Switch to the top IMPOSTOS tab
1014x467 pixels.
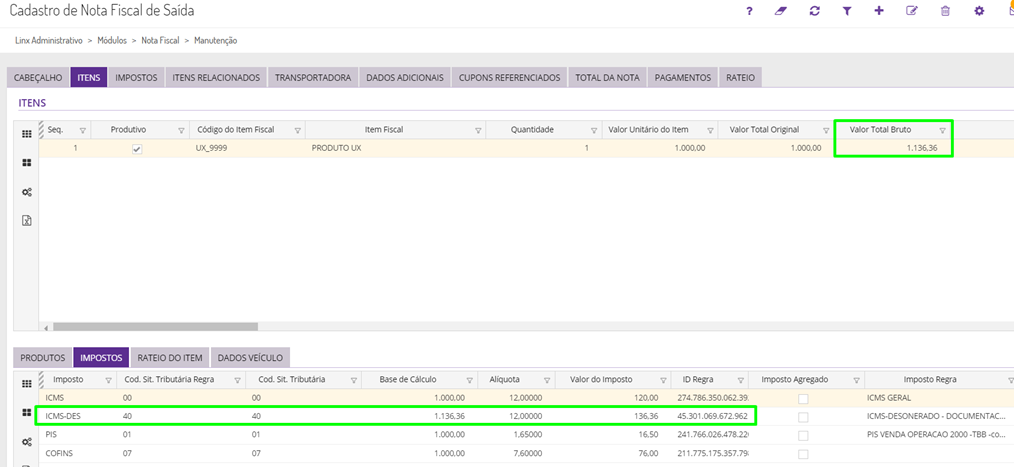tap(136, 78)
